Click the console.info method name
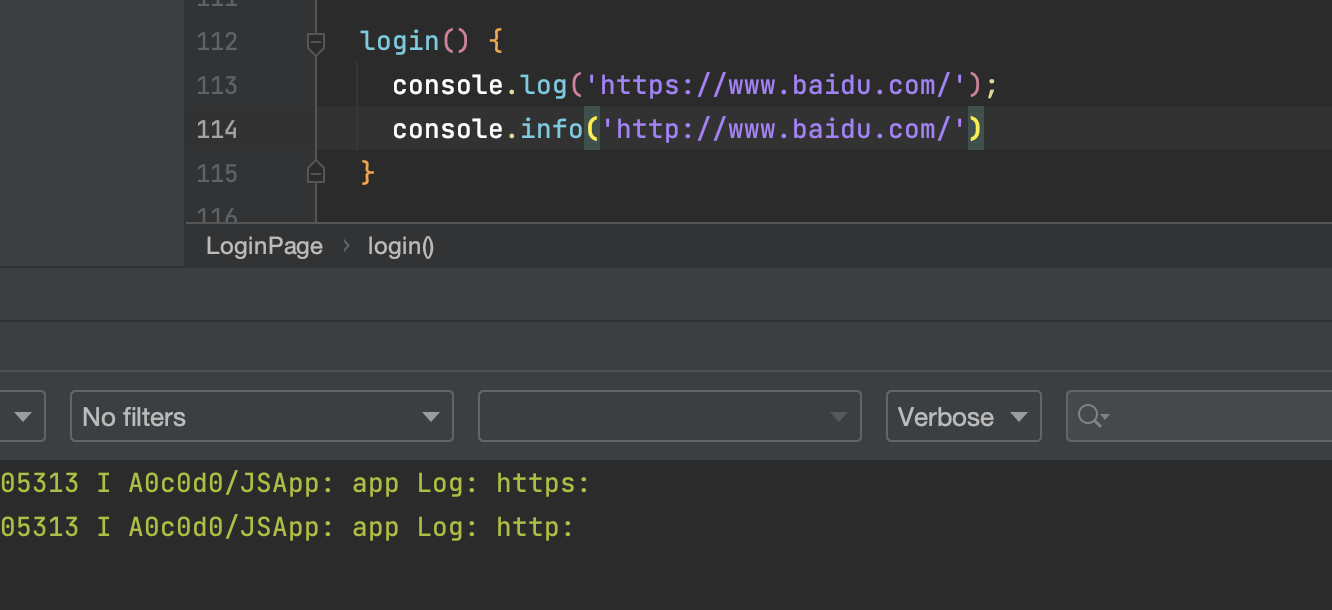 click(551, 130)
